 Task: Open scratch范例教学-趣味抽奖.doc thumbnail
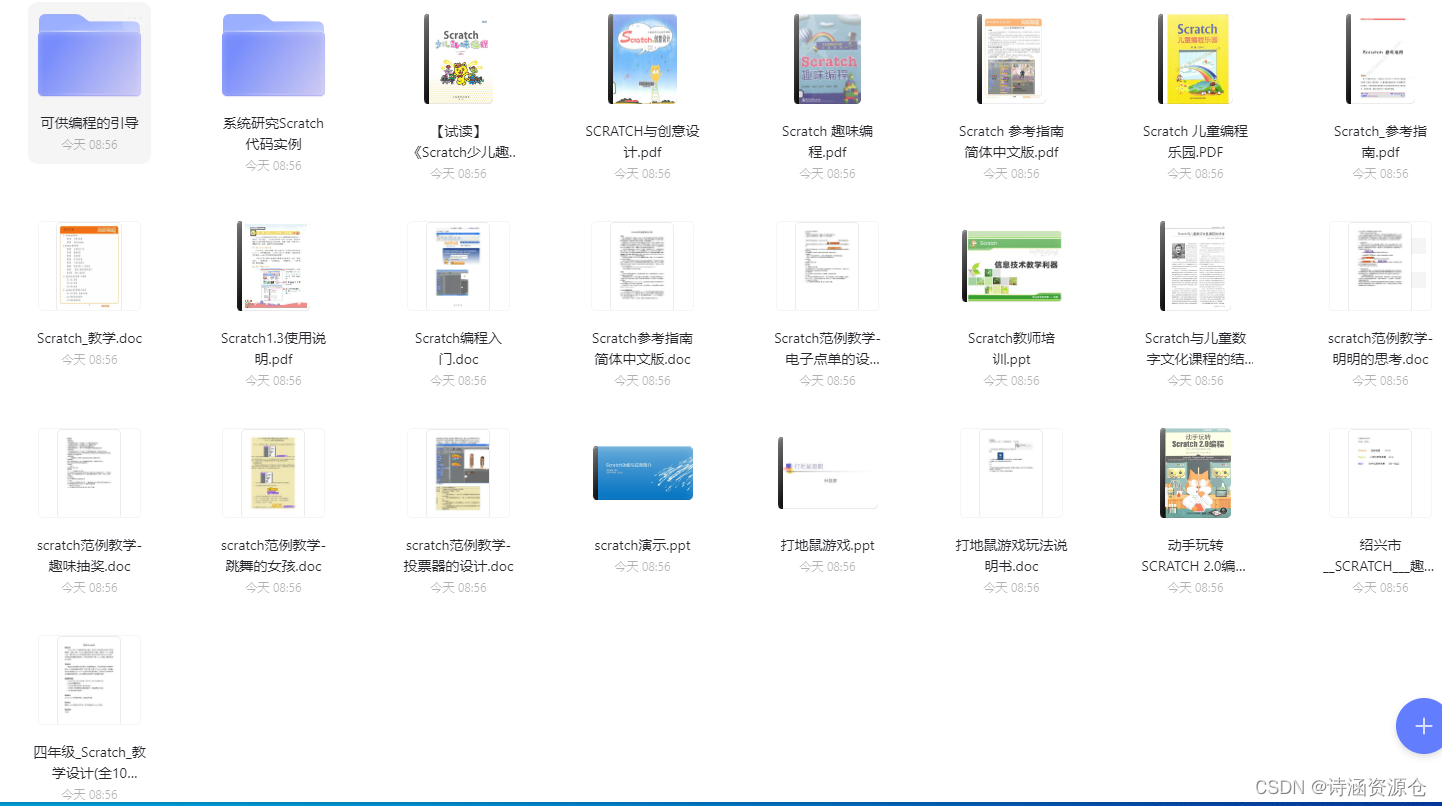pos(89,473)
